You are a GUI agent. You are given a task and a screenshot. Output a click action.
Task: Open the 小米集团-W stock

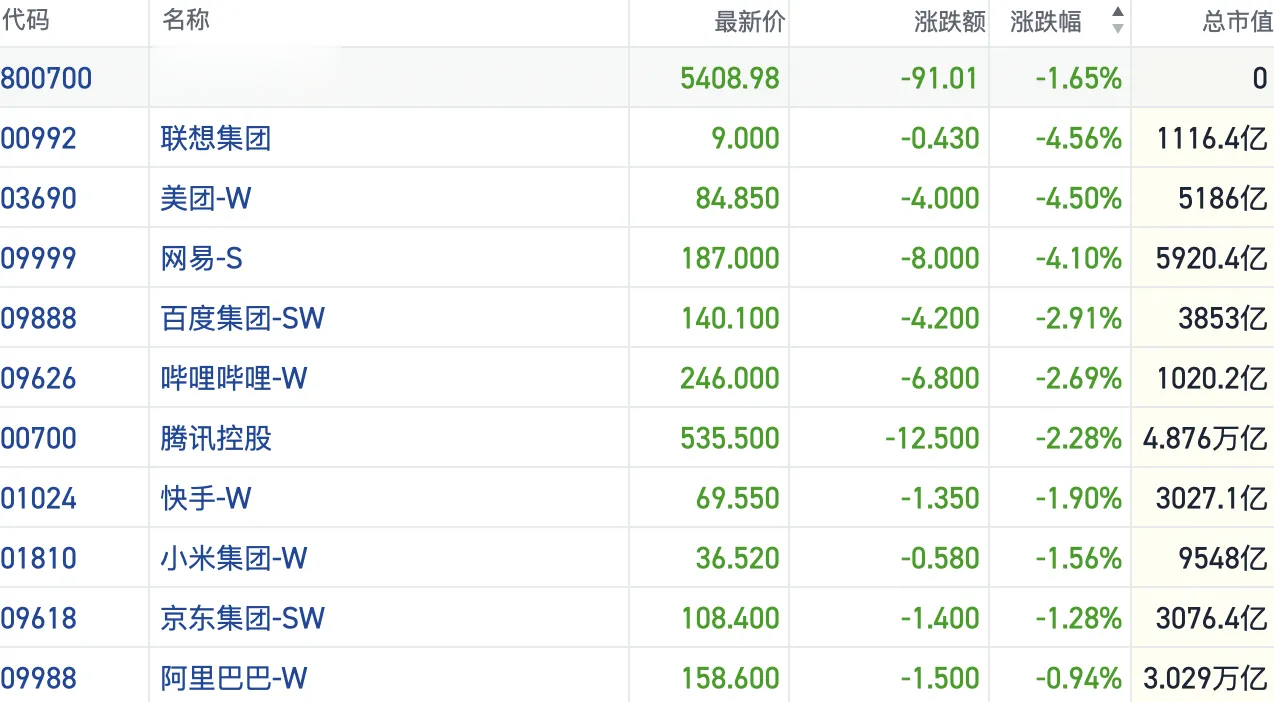(234, 558)
